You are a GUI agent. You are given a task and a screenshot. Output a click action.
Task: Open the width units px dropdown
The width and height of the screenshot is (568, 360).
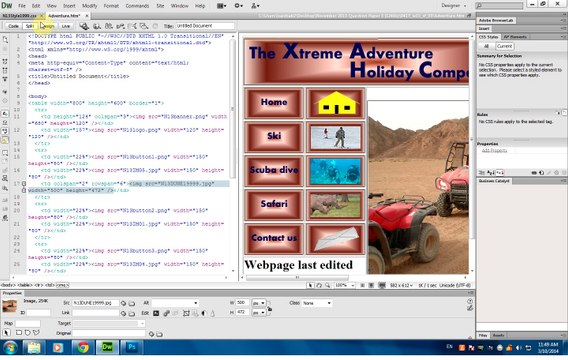click(259, 303)
